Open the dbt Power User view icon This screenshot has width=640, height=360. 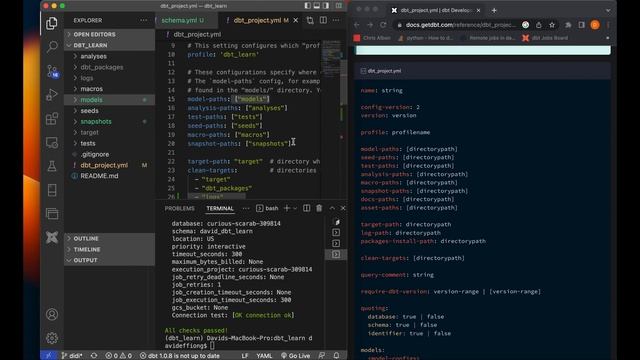point(52,237)
